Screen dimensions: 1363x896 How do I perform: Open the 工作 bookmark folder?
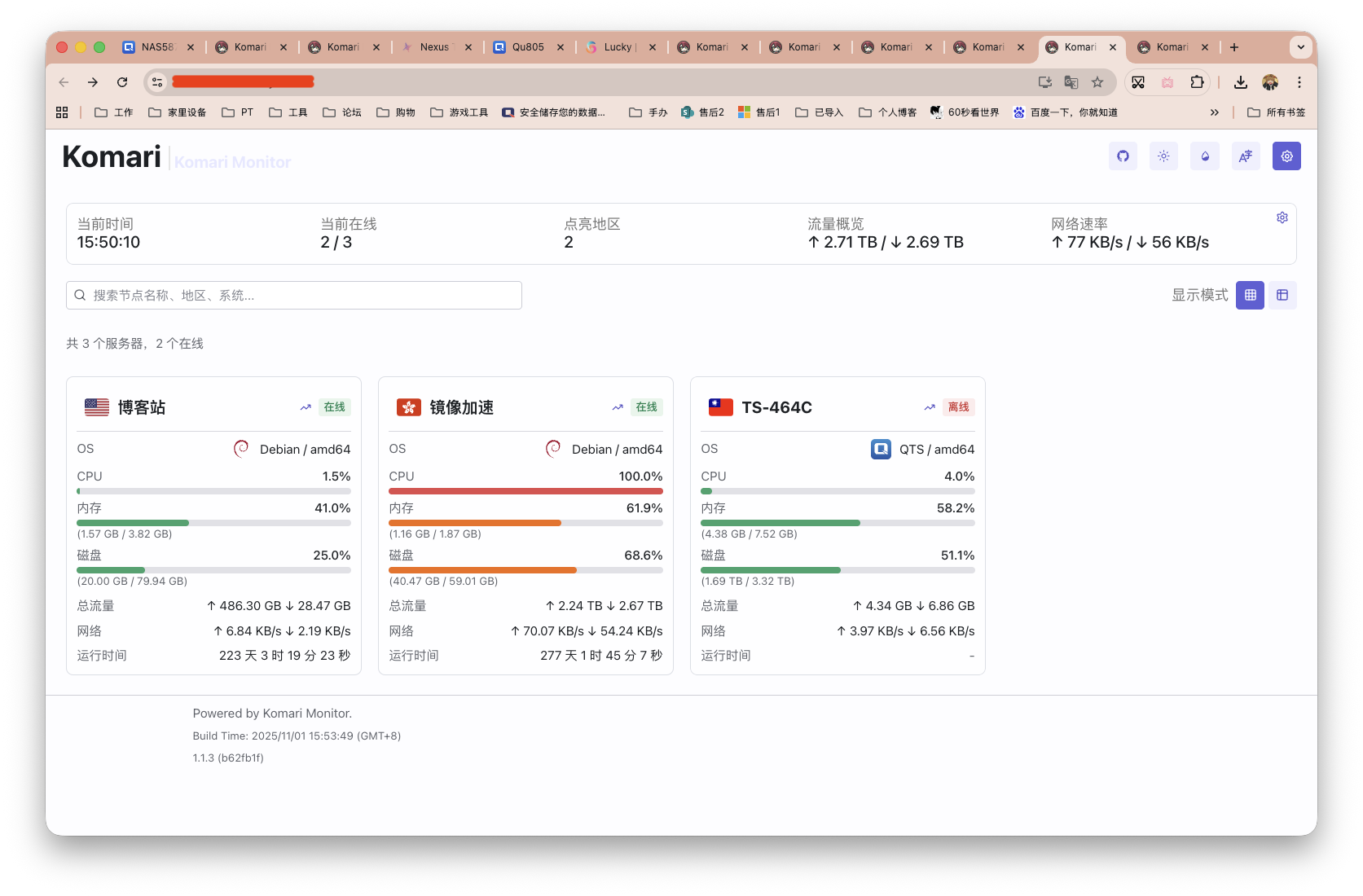[114, 112]
